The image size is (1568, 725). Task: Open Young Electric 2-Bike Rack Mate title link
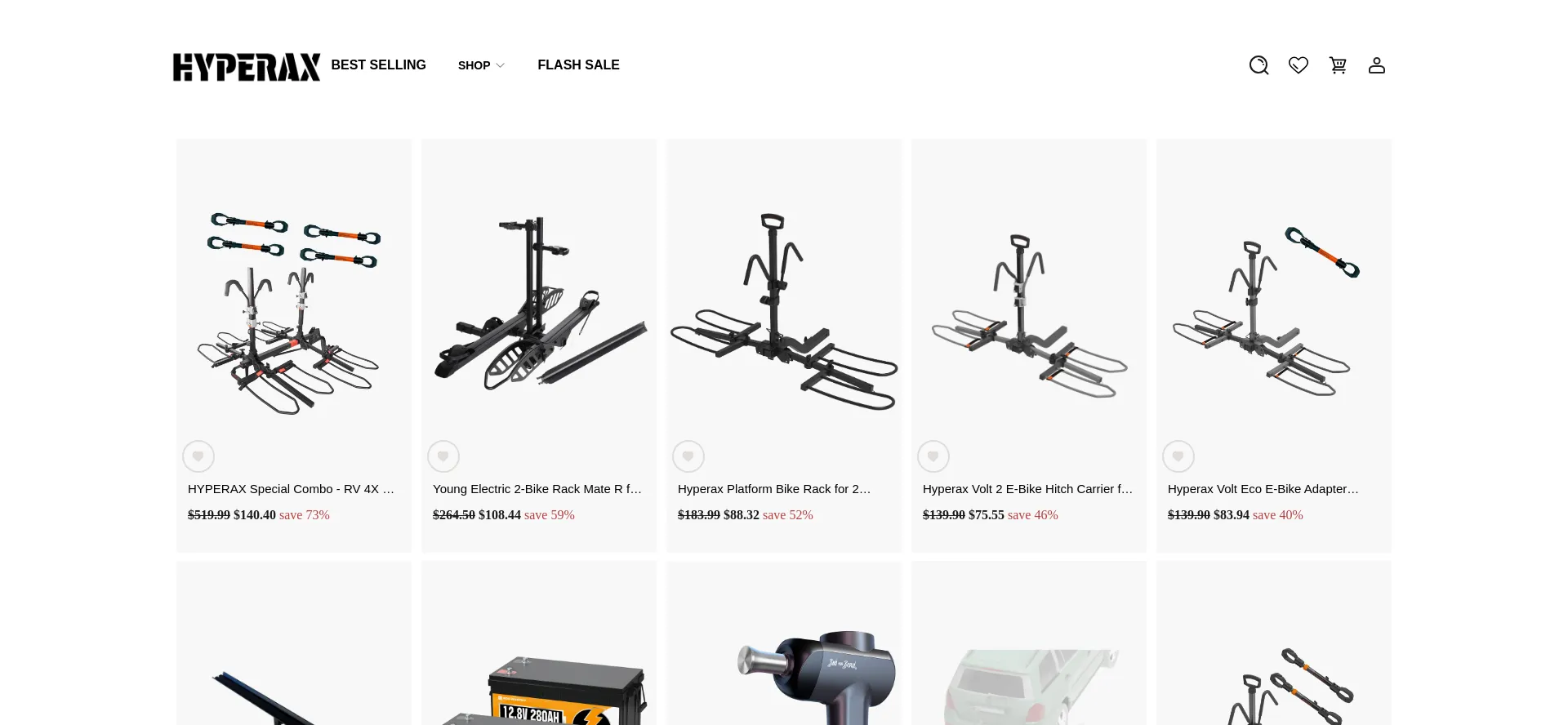pos(537,489)
